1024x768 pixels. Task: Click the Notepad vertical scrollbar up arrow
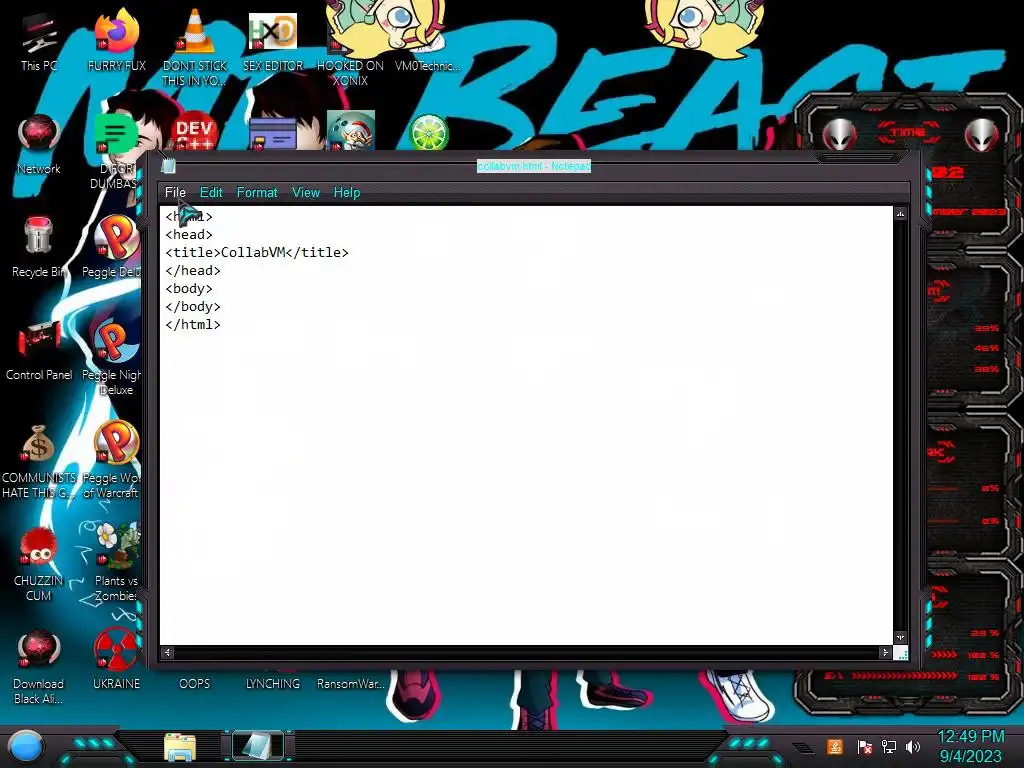(x=901, y=214)
